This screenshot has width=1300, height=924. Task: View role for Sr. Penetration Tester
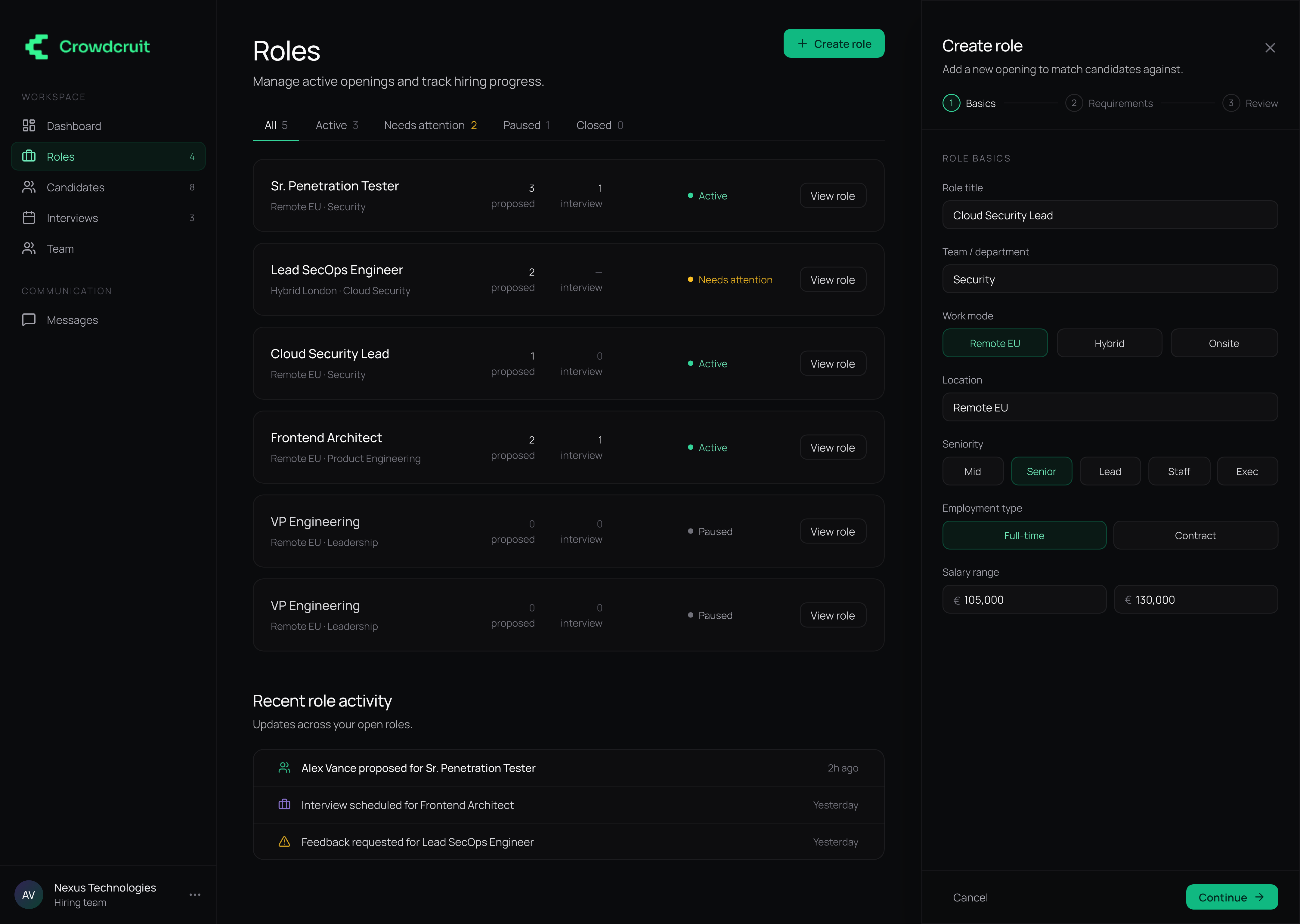[x=833, y=195]
